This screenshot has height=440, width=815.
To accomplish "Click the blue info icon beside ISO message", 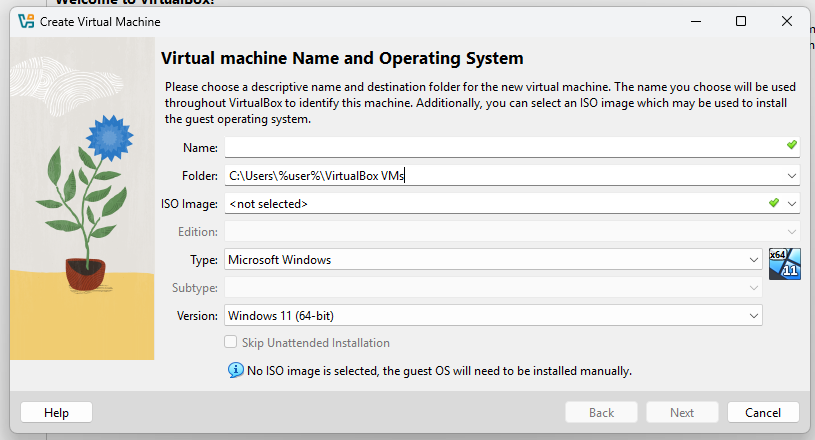I will [x=235, y=370].
